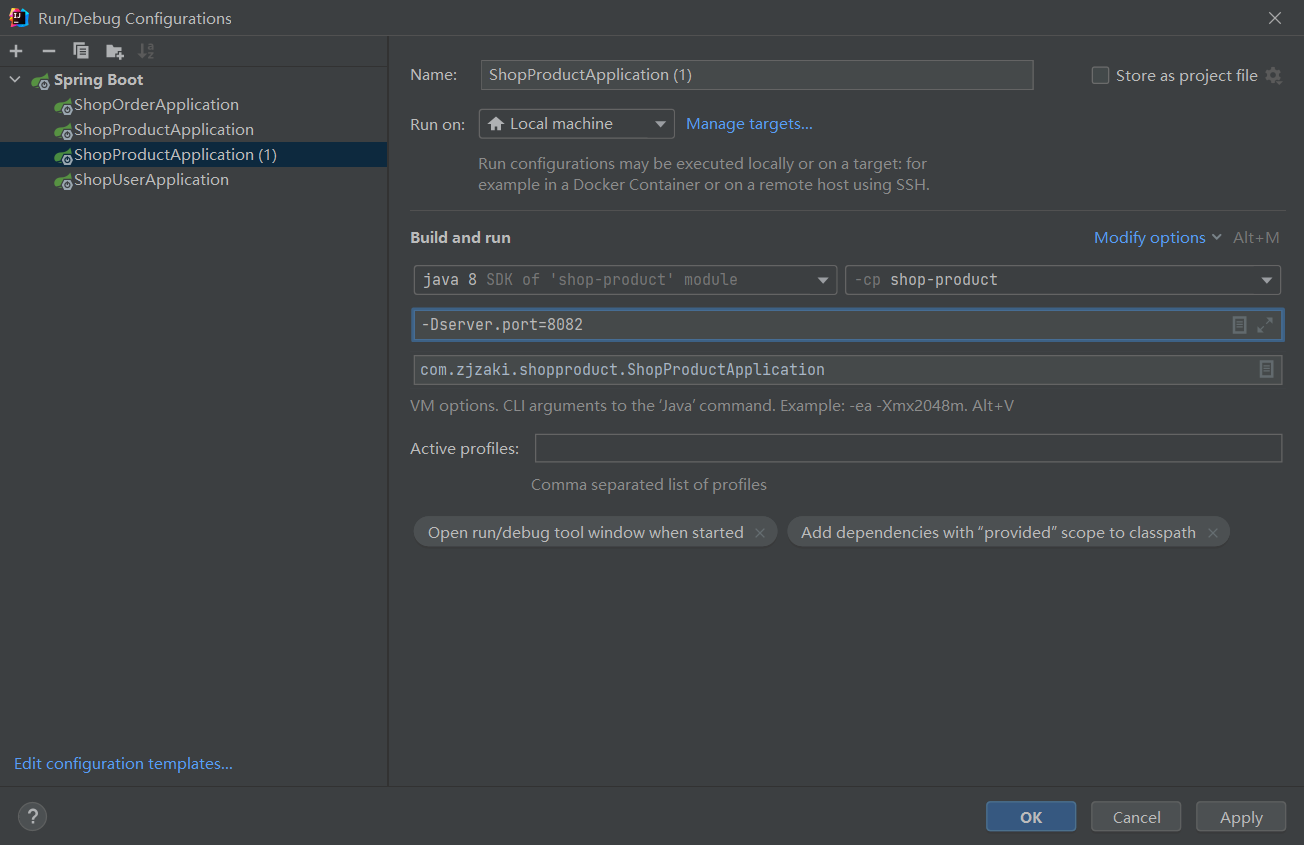This screenshot has width=1304, height=845.
Task: Select ShopOrderApplication configuration
Action: [156, 105]
